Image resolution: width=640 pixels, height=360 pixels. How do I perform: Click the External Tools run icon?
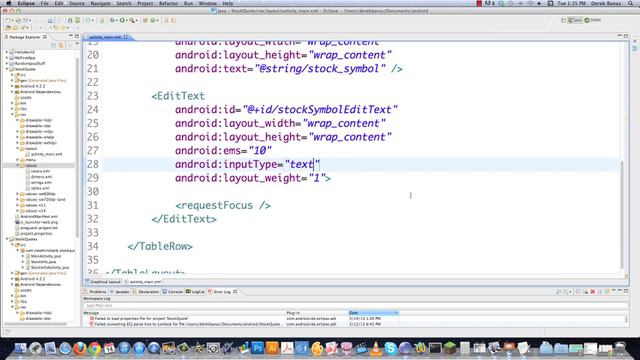(133, 20)
